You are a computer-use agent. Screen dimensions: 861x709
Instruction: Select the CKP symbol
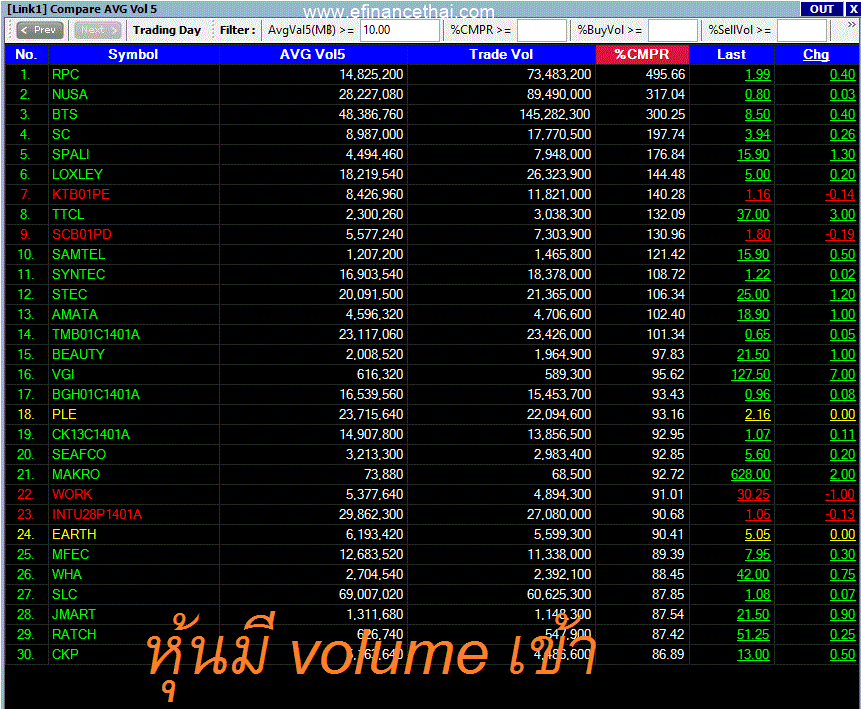point(65,655)
